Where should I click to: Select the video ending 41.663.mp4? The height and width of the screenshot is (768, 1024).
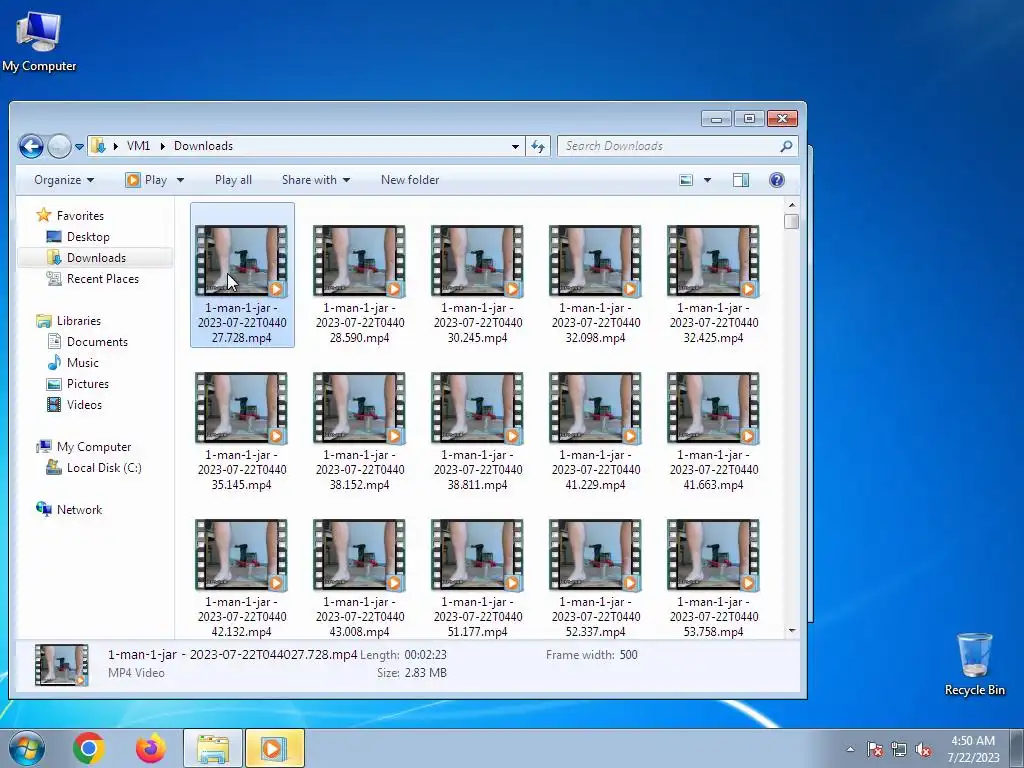pos(713,431)
